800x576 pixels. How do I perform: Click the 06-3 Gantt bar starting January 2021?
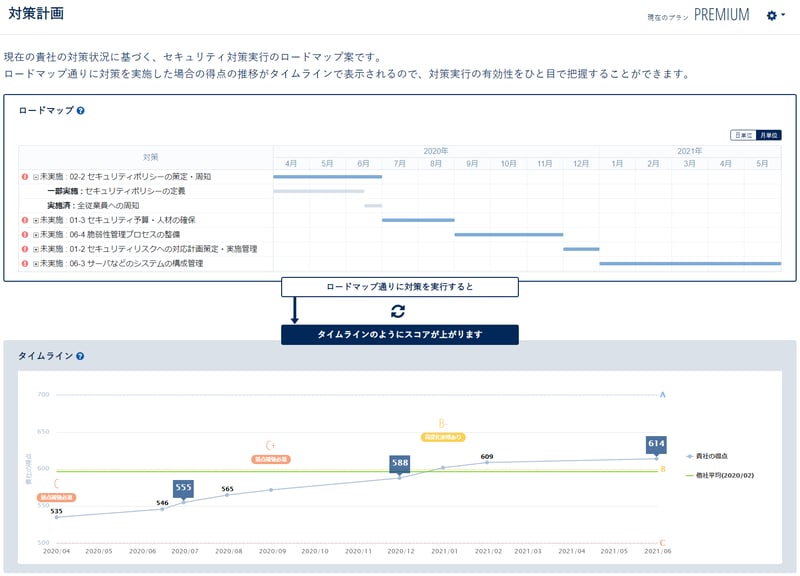coord(690,263)
